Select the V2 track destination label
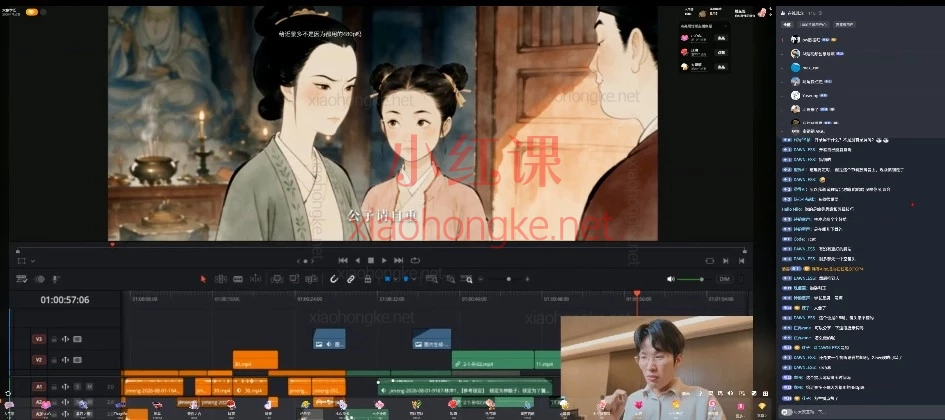The height and width of the screenshot is (420, 945). [x=39, y=360]
